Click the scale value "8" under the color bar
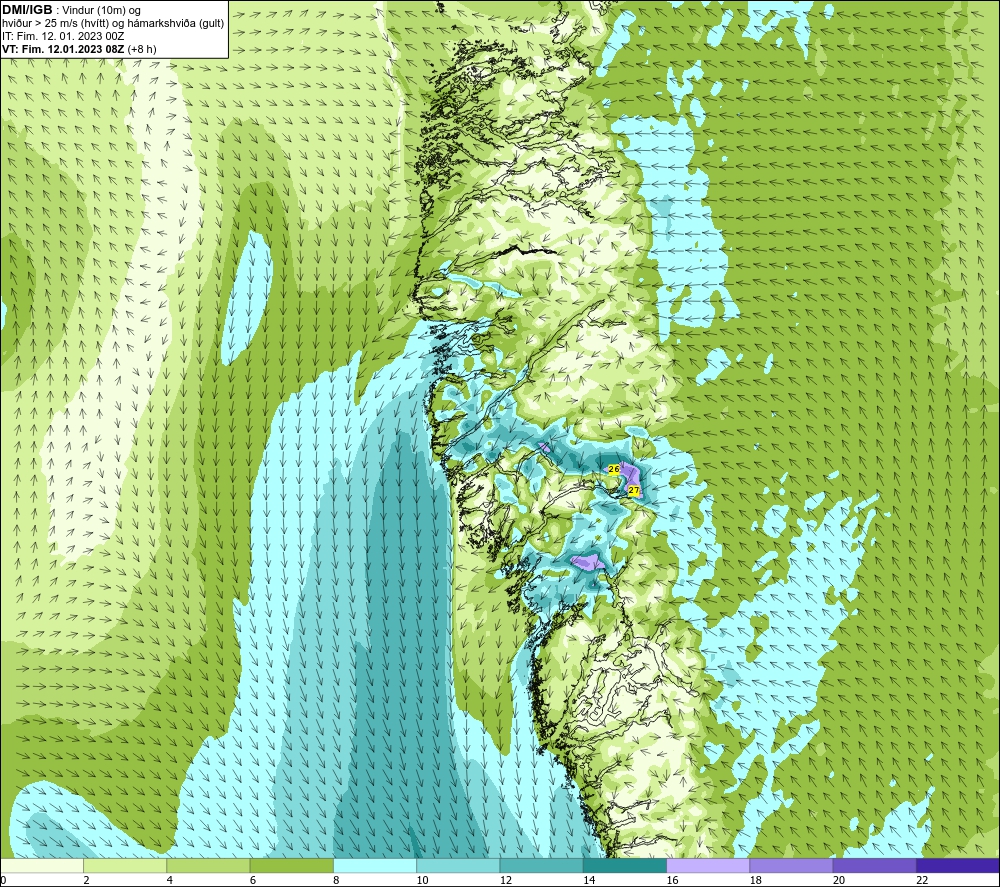This screenshot has height=887, width=1000. point(336,880)
